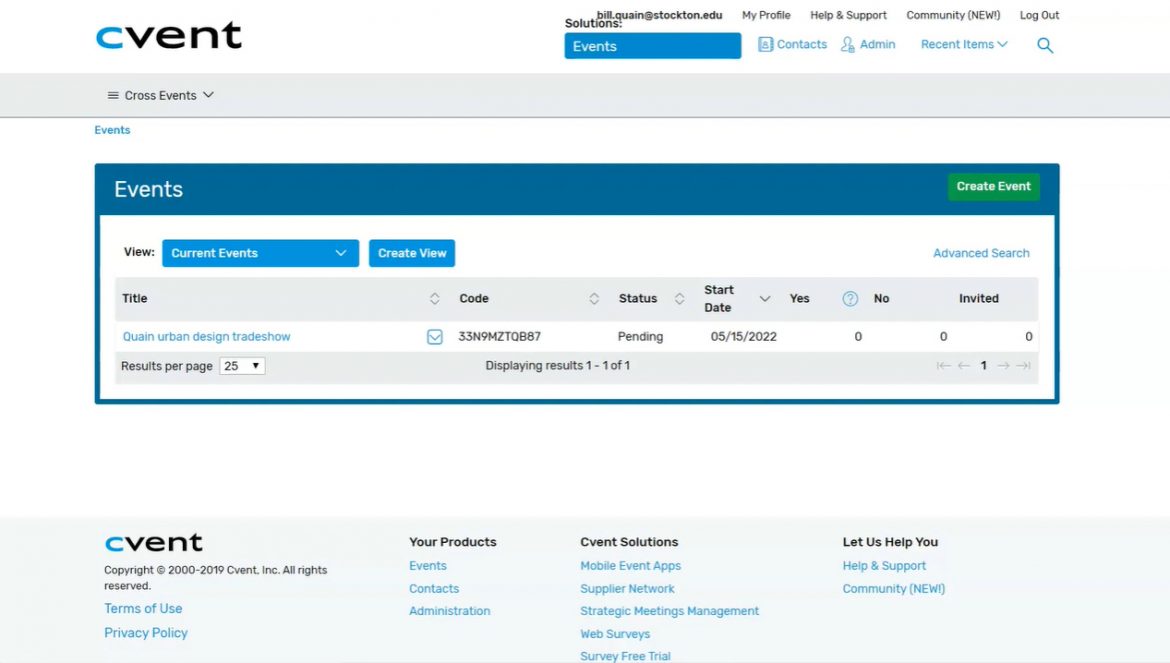This screenshot has height=663, width=1170.
Task: Open Admin via the person icon
Action: [x=846, y=44]
